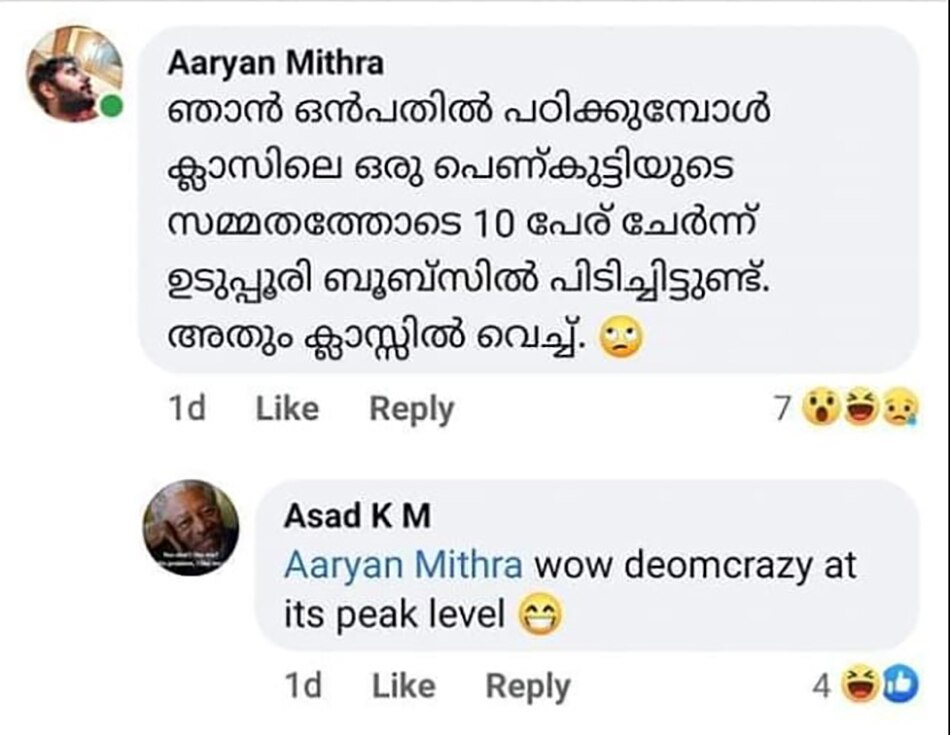This screenshot has width=950, height=735.
Task: Open the Aaryan Mithra mention in Asad's reply
Action: [404, 566]
